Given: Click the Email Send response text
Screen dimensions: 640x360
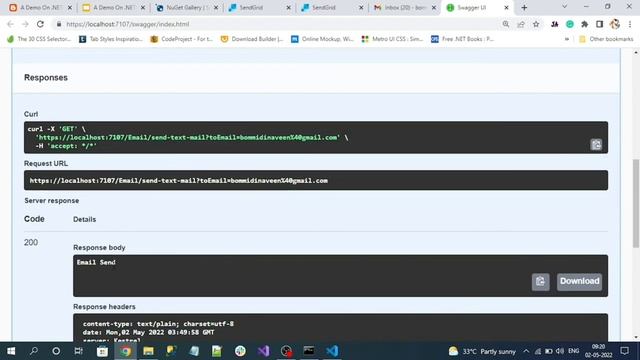Looking at the screenshot, I should click(96, 262).
